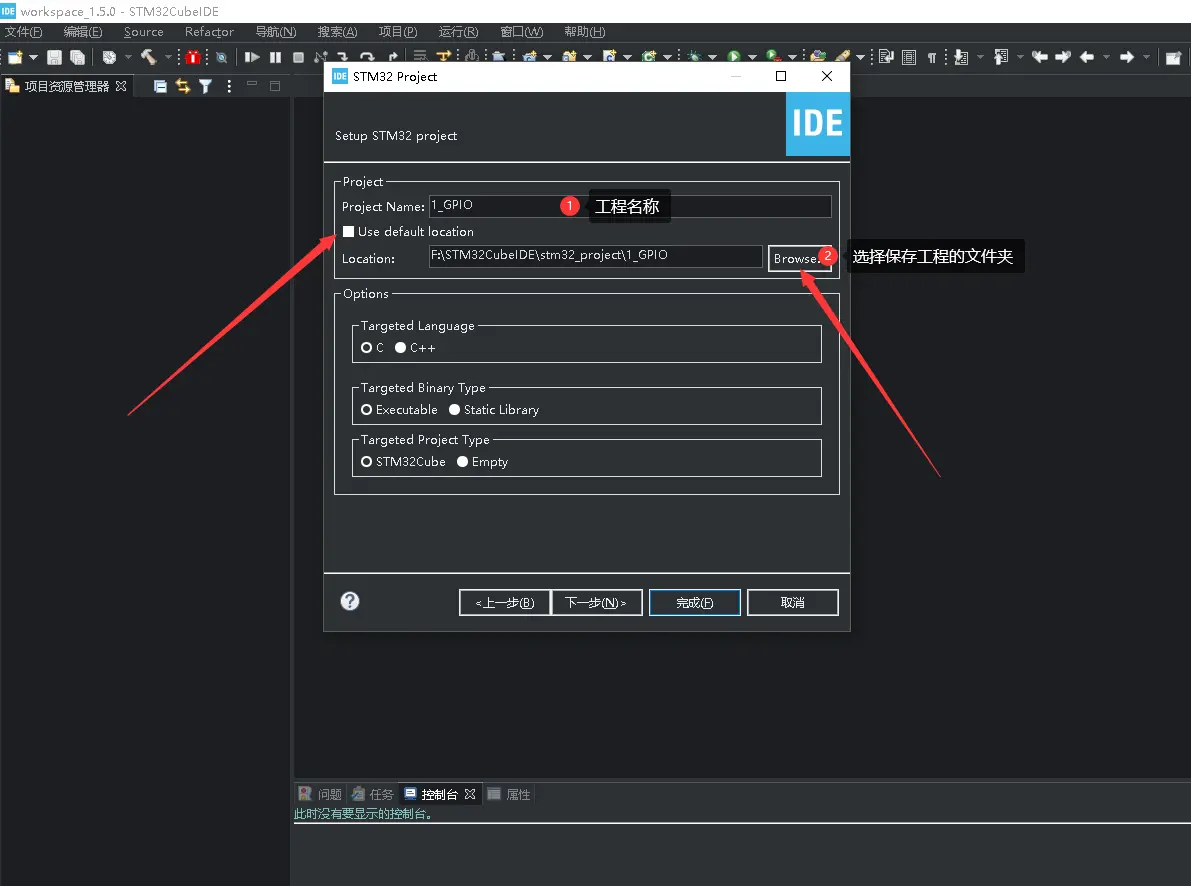1191x886 pixels.
Task: Open the dropdown arrow beside new file icon
Action: pos(33,58)
